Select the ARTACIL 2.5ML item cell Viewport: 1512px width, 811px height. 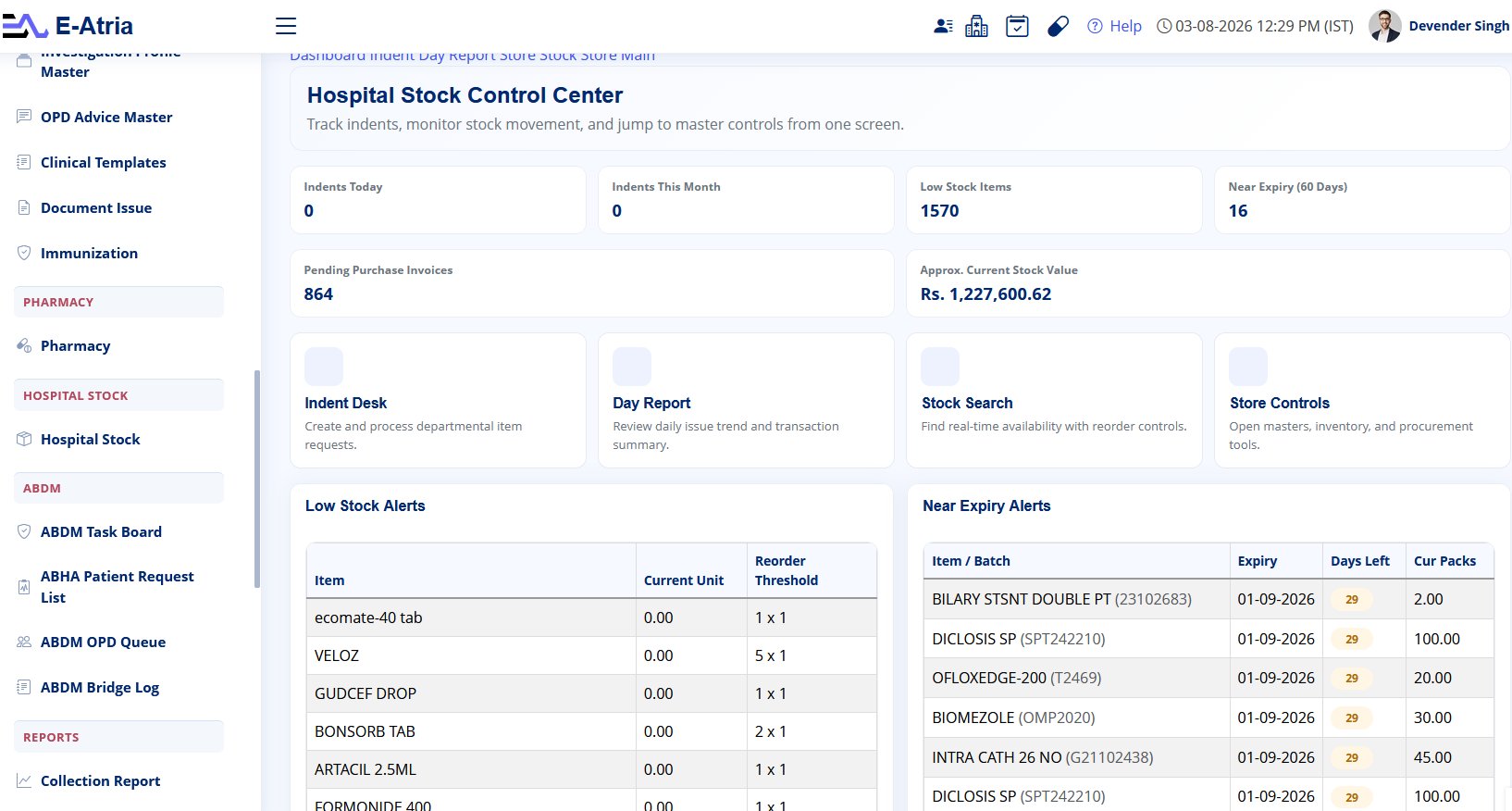pyautogui.click(x=471, y=769)
